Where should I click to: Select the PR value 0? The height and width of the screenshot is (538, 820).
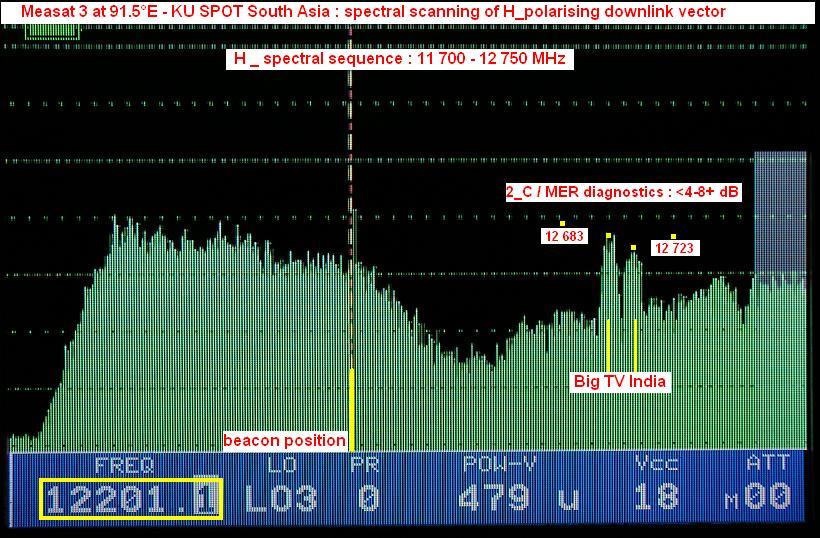click(368, 497)
